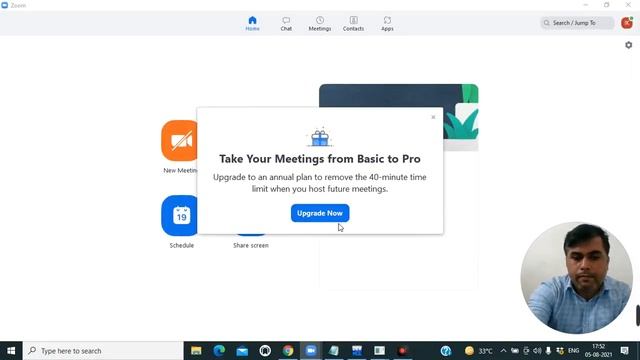Open the Apps tab

tap(387, 24)
